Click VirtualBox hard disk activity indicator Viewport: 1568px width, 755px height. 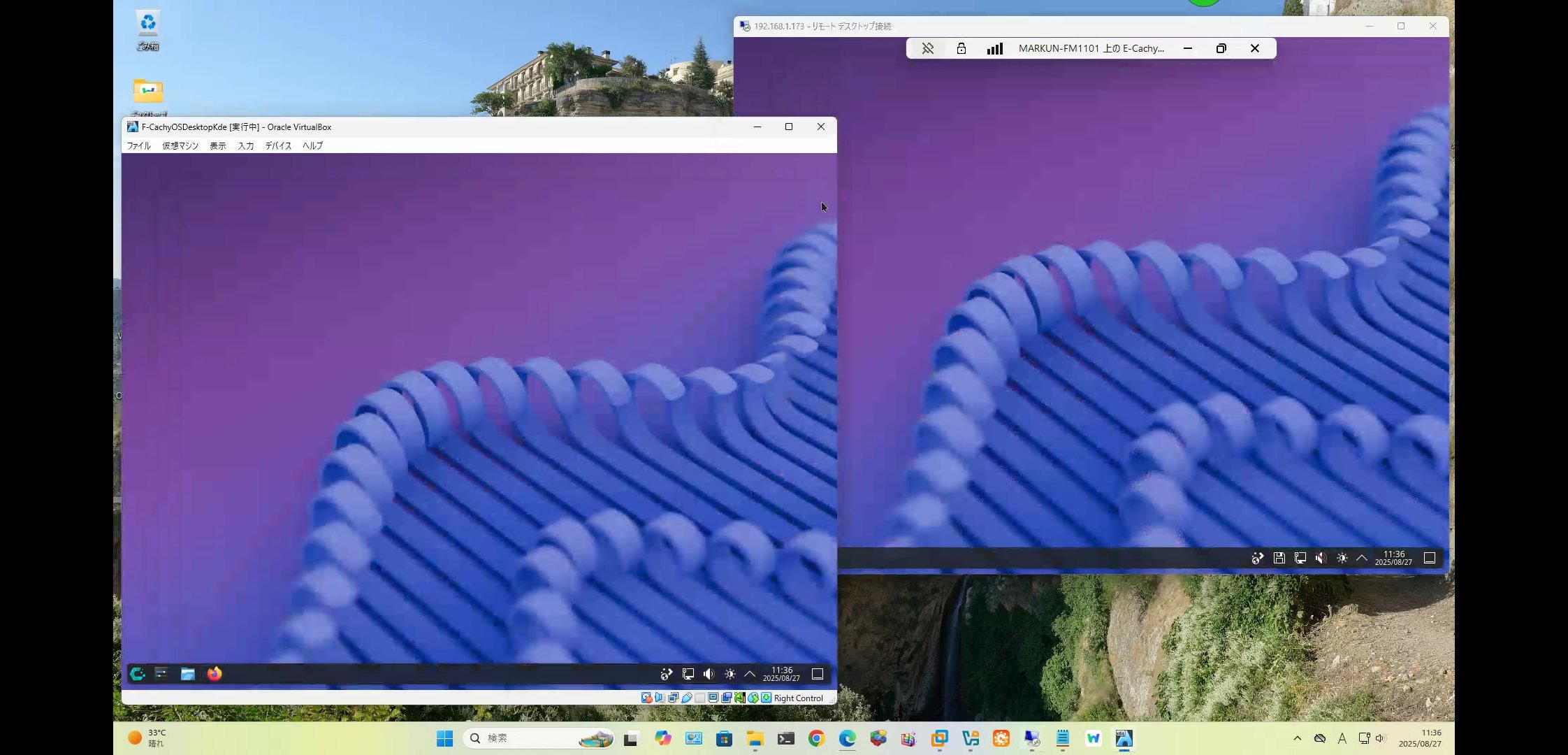point(646,698)
